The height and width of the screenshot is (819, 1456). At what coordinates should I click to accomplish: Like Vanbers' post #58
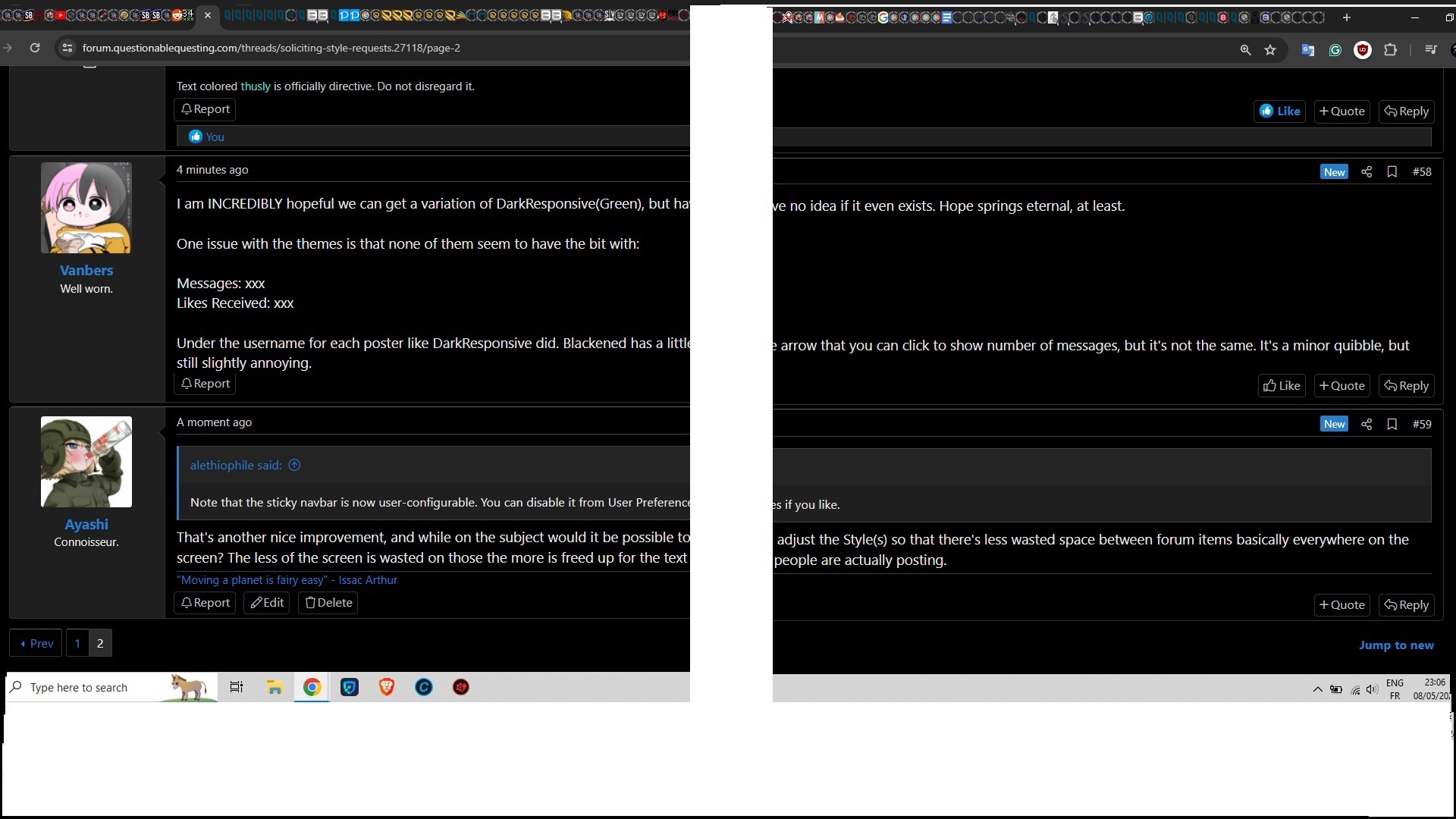(1282, 386)
